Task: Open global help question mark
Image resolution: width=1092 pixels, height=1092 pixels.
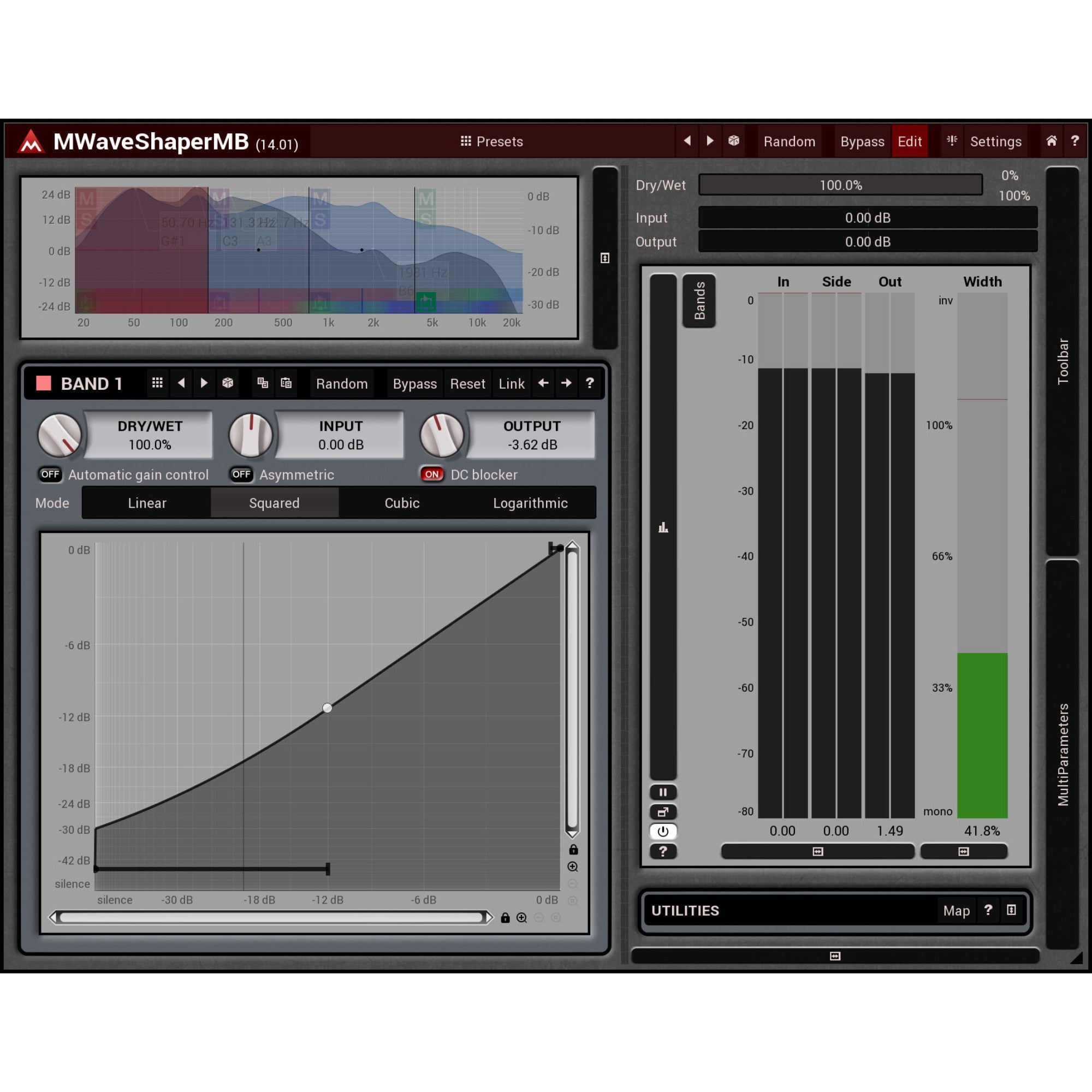Action: (1075, 141)
